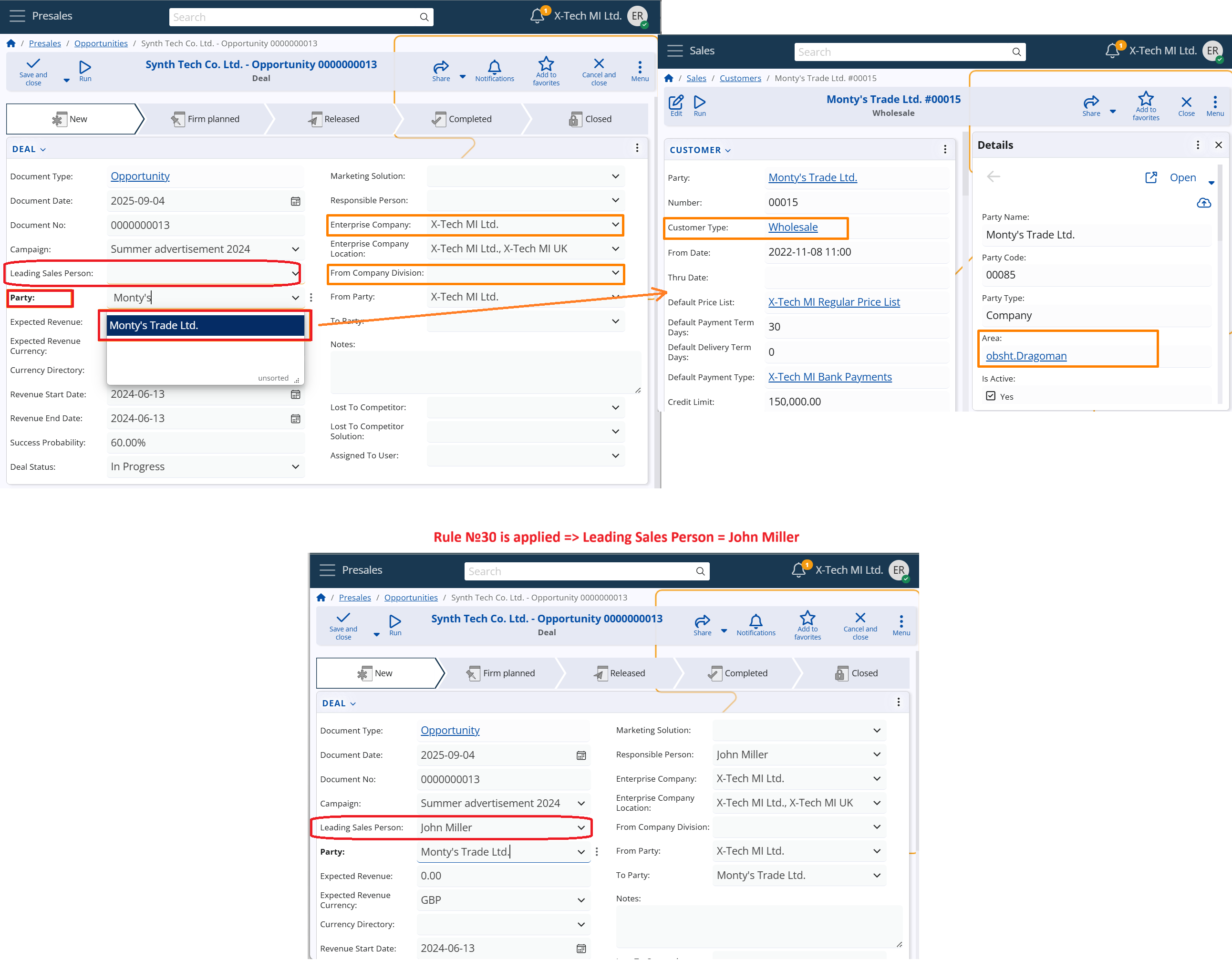Click the Wholesale customer type link
1232x961 pixels.
793,227
